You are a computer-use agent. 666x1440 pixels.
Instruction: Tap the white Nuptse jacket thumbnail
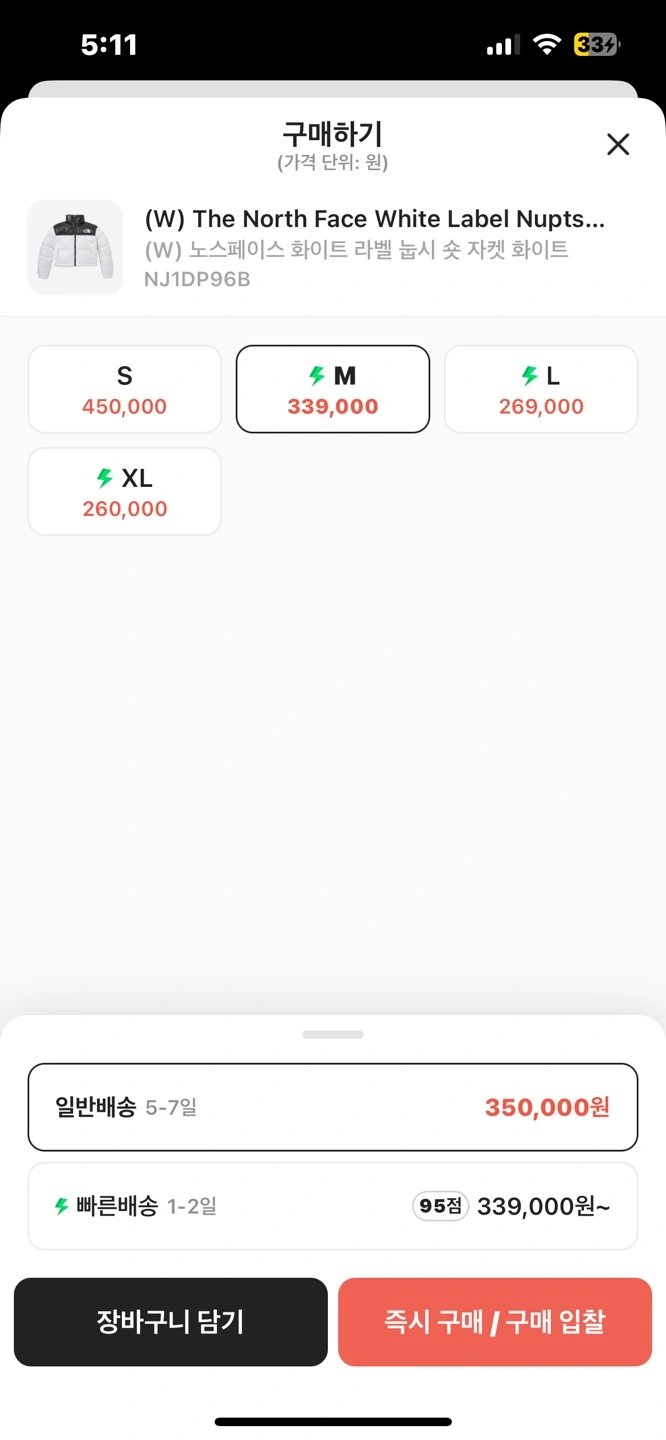75,247
